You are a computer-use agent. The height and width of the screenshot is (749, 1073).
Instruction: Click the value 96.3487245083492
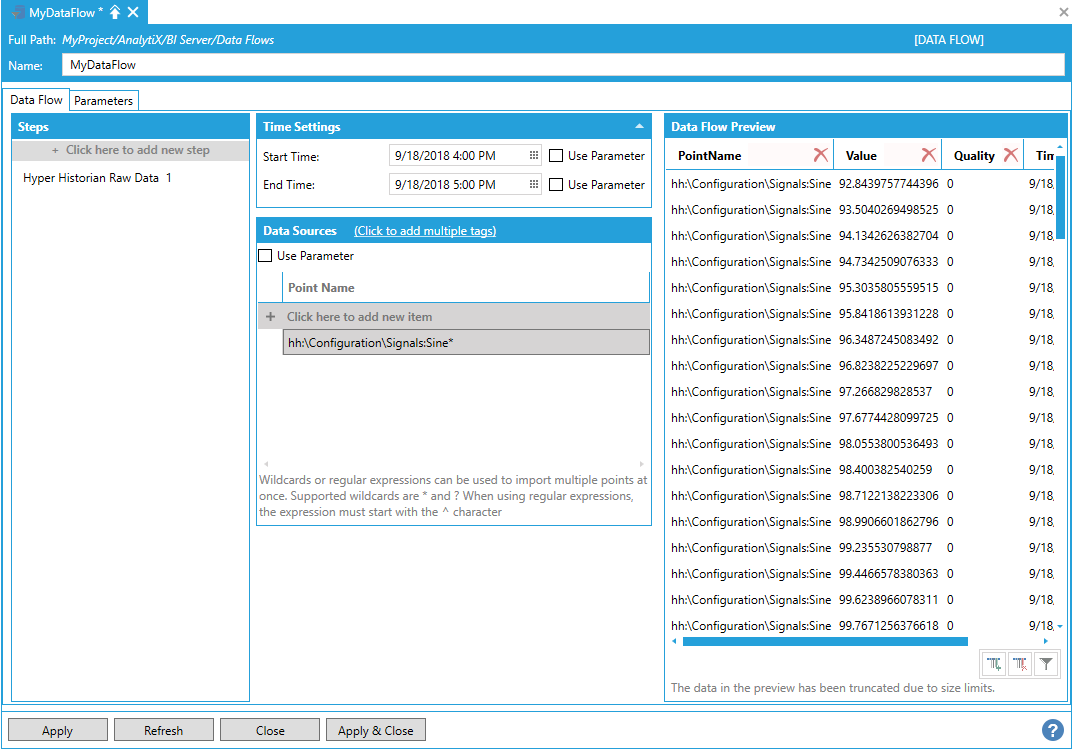tap(889, 339)
